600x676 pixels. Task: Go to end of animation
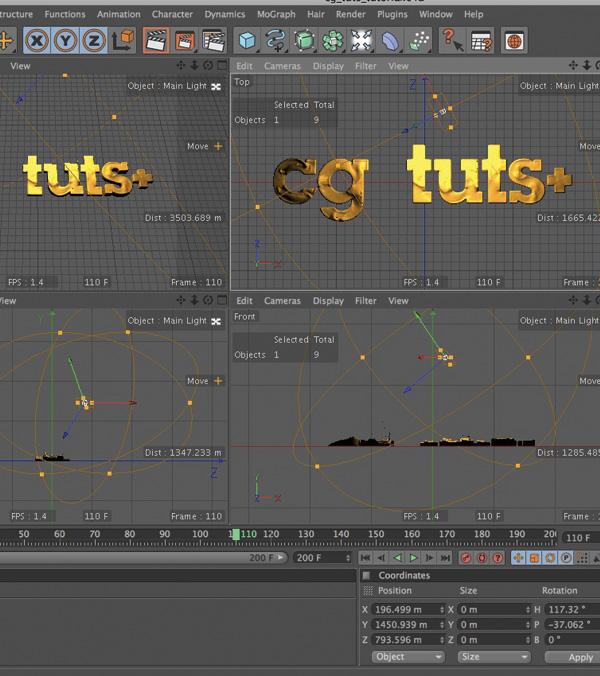pos(445,558)
